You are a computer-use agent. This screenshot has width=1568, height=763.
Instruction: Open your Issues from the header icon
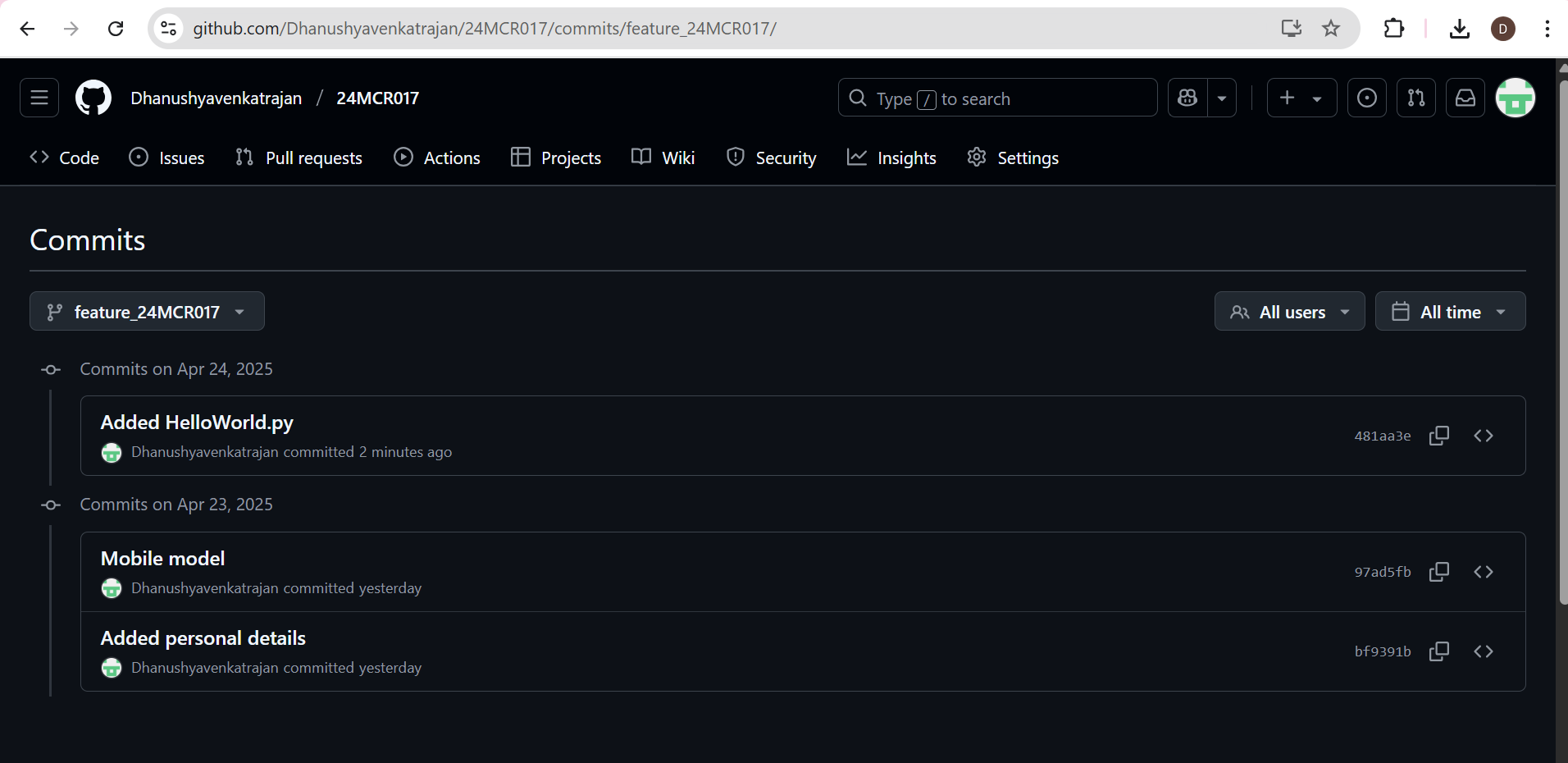tap(1367, 98)
